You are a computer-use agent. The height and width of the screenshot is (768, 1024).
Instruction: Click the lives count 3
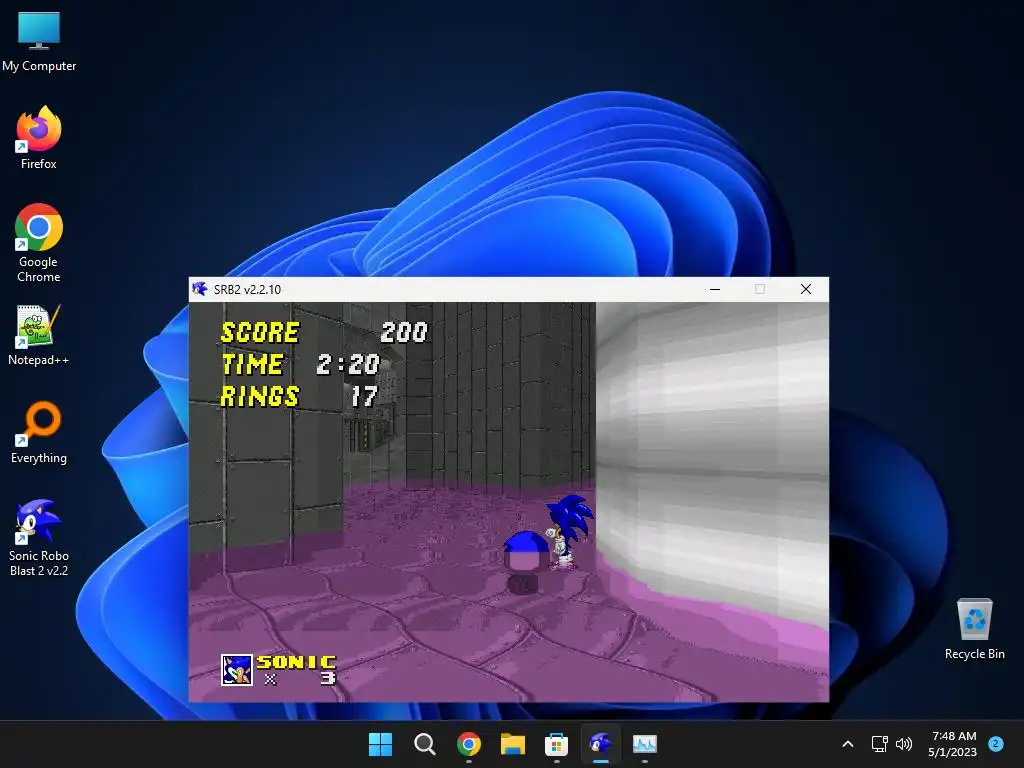click(x=328, y=679)
